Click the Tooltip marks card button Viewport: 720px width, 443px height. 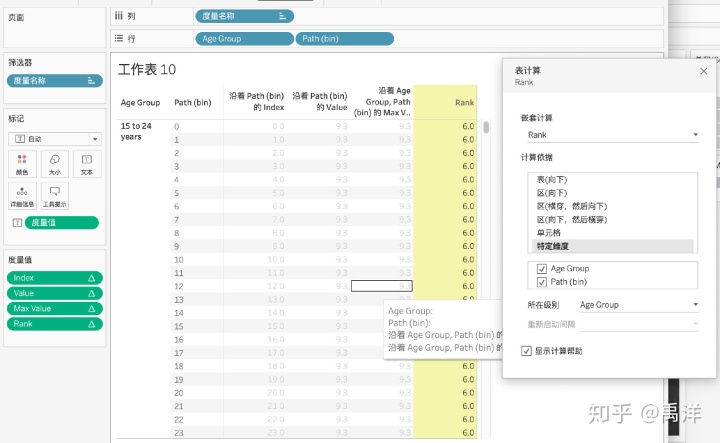[x=55, y=196]
